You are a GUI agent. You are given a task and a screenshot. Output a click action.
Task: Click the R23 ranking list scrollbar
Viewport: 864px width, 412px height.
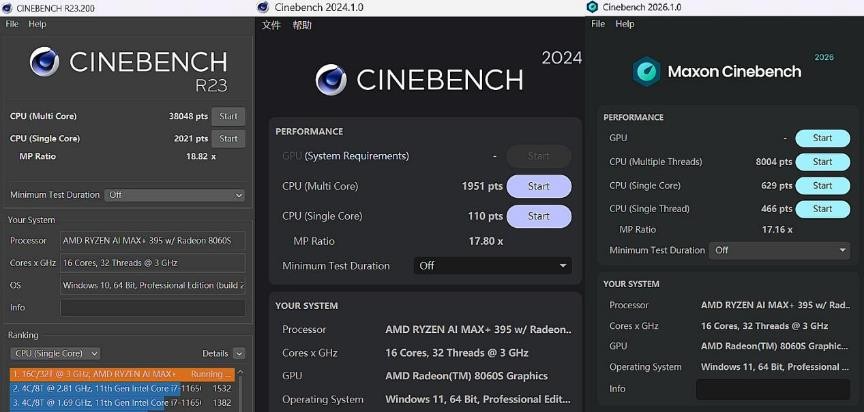241,389
